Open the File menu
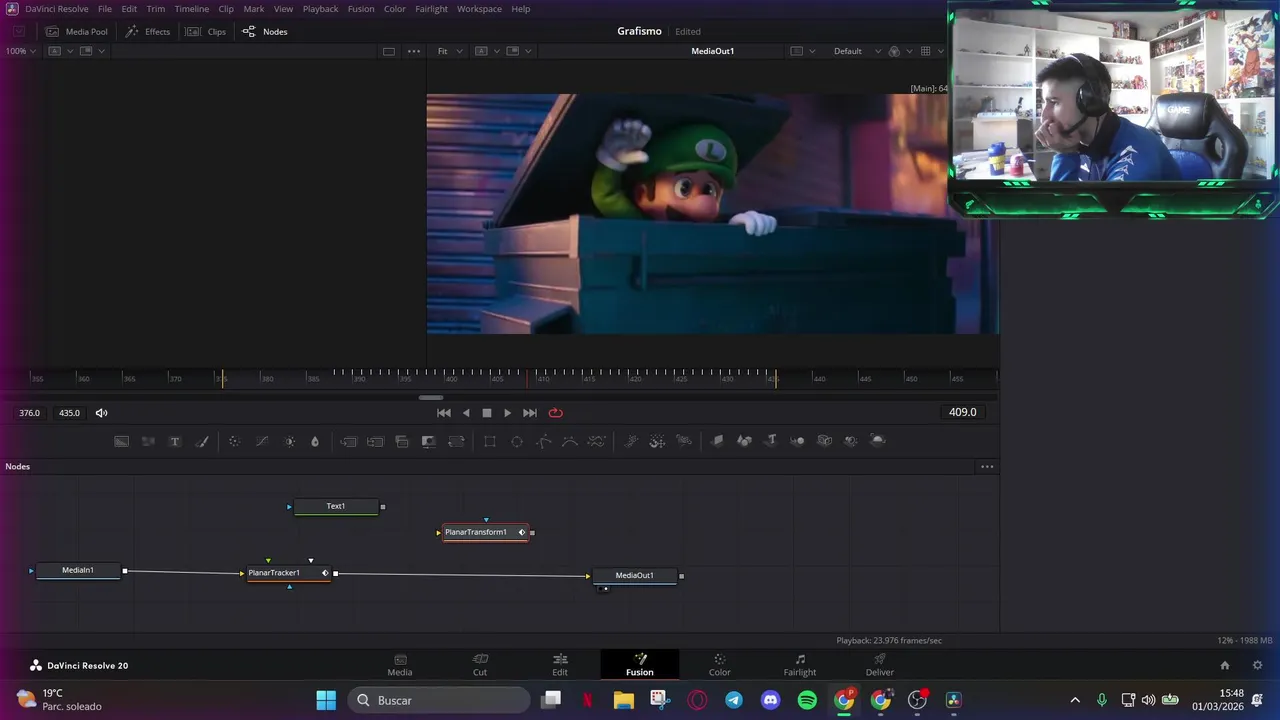 [x=105, y=9]
